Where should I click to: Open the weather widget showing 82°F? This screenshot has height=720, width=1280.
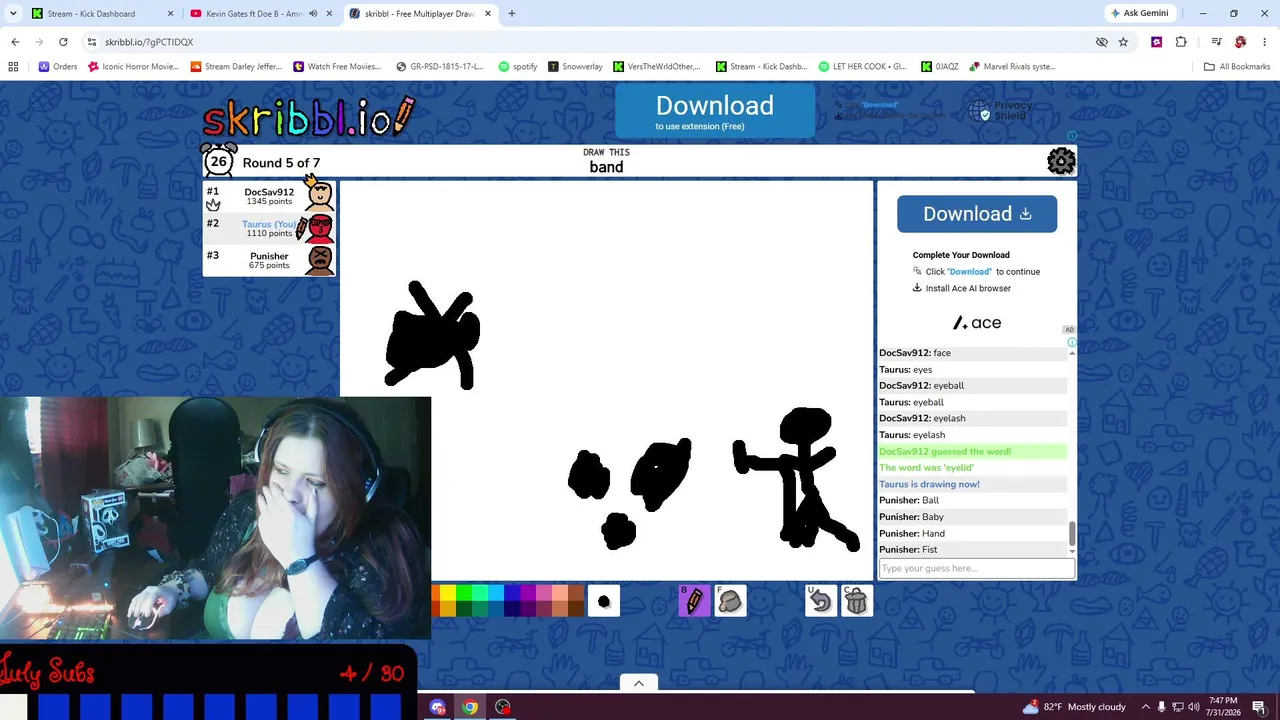click(1075, 707)
